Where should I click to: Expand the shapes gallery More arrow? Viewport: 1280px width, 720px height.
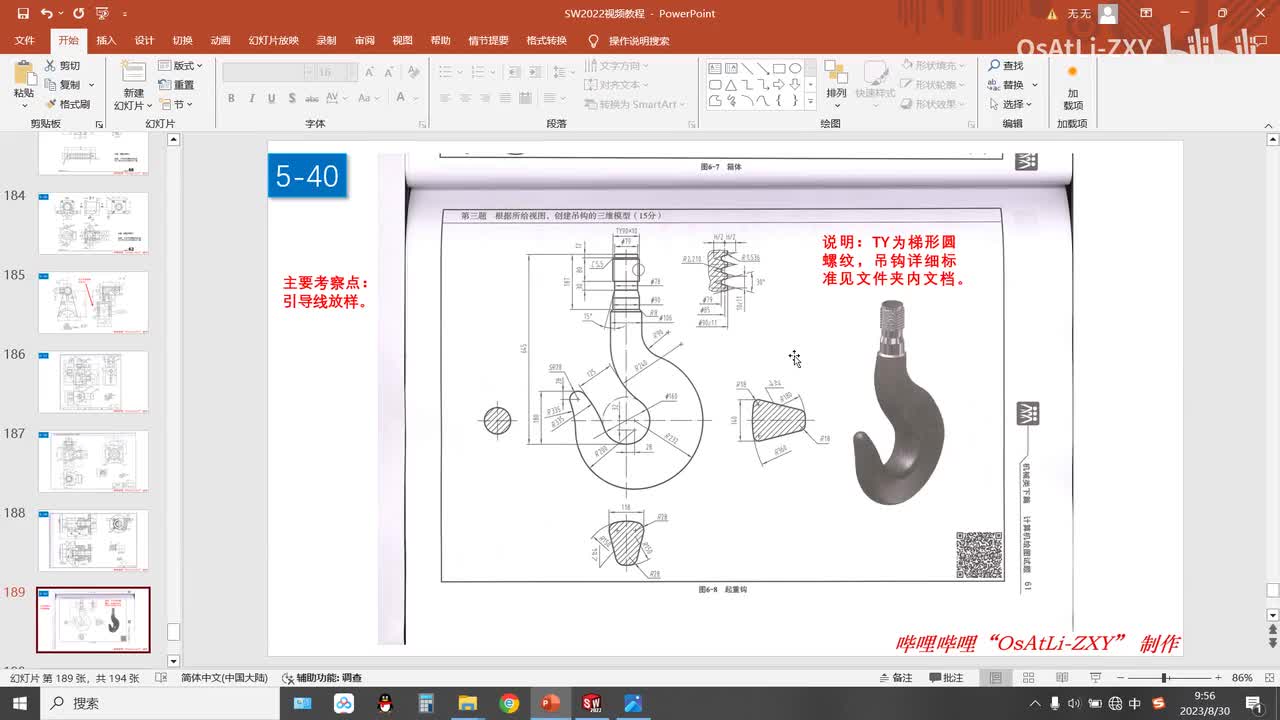[811, 101]
